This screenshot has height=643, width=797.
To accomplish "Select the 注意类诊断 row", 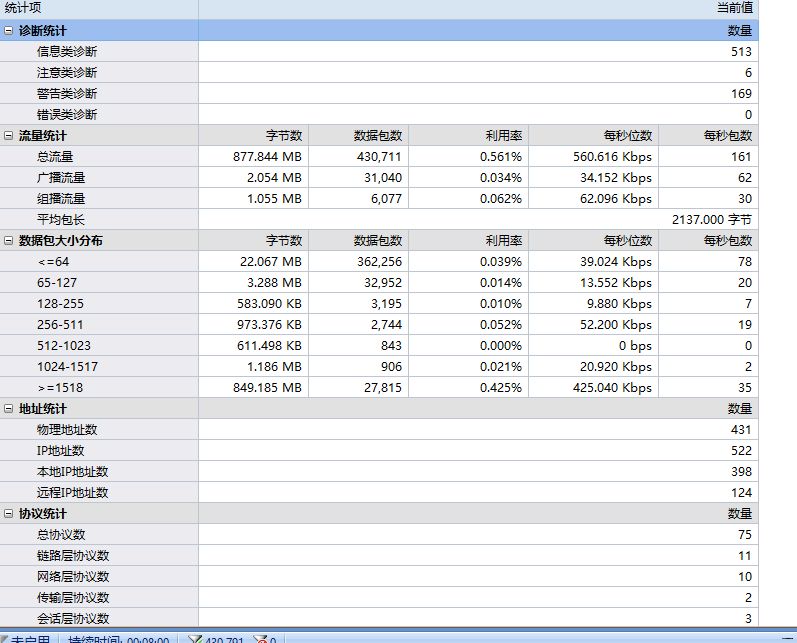I will (379, 73).
